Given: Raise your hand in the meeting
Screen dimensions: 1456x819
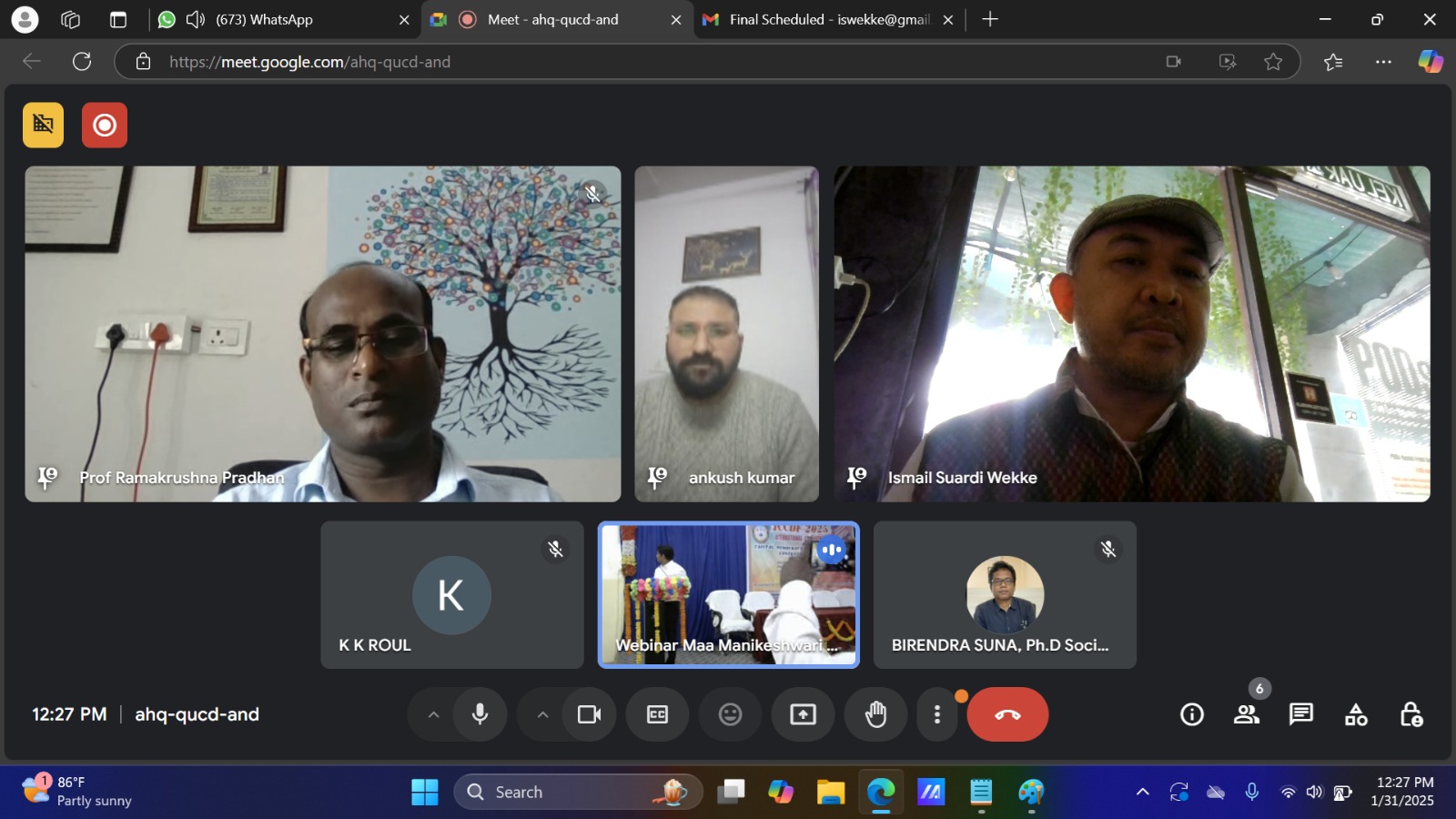Looking at the screenshot, I should tap(875, 714).
